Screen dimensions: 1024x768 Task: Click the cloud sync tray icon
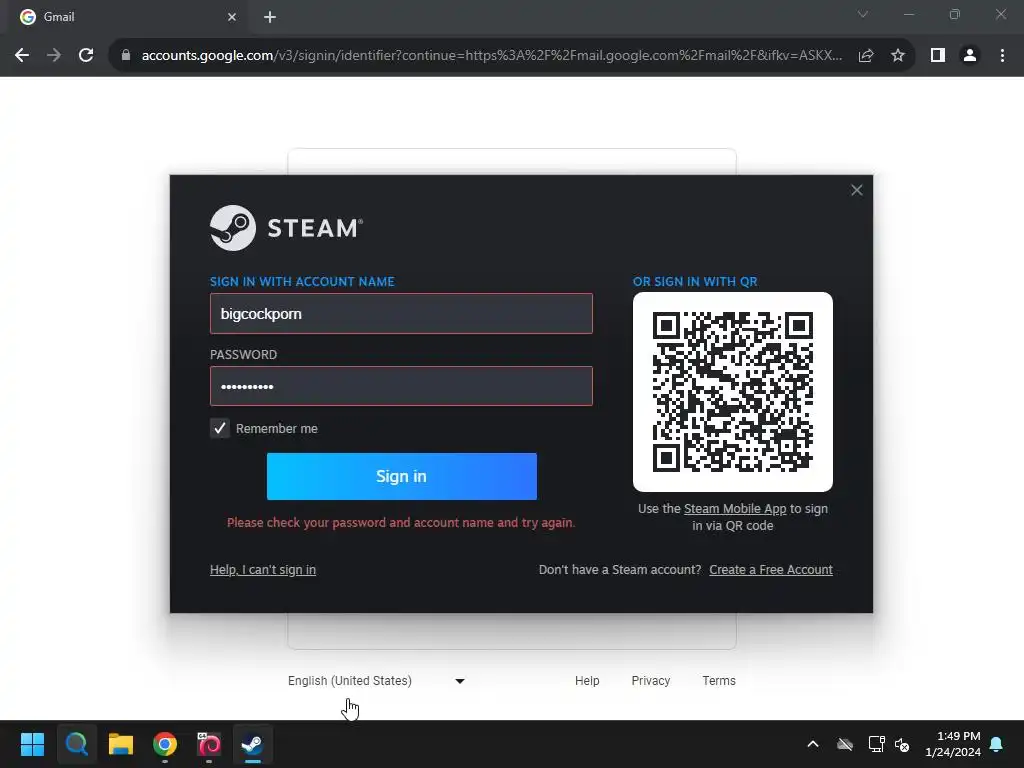pyautogui.click(x=845, y=744)
